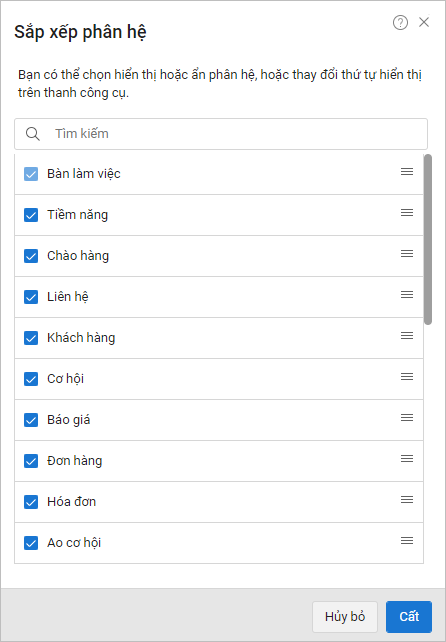Click the Hóa đơn row drag handle
This screenshot has height=642, width=446.
pyautogui.click(x=407, y=500)
